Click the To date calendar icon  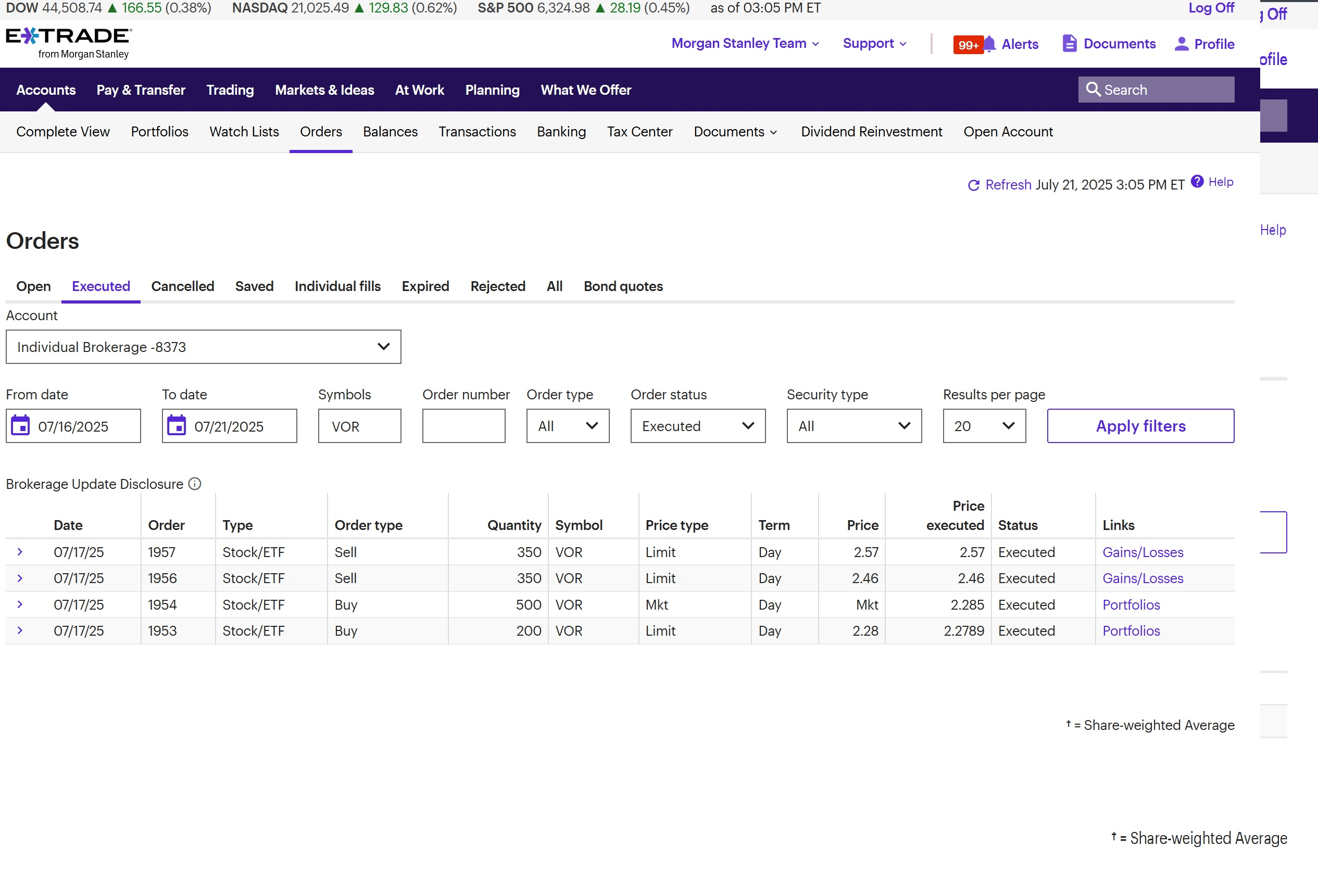point(177,425)
